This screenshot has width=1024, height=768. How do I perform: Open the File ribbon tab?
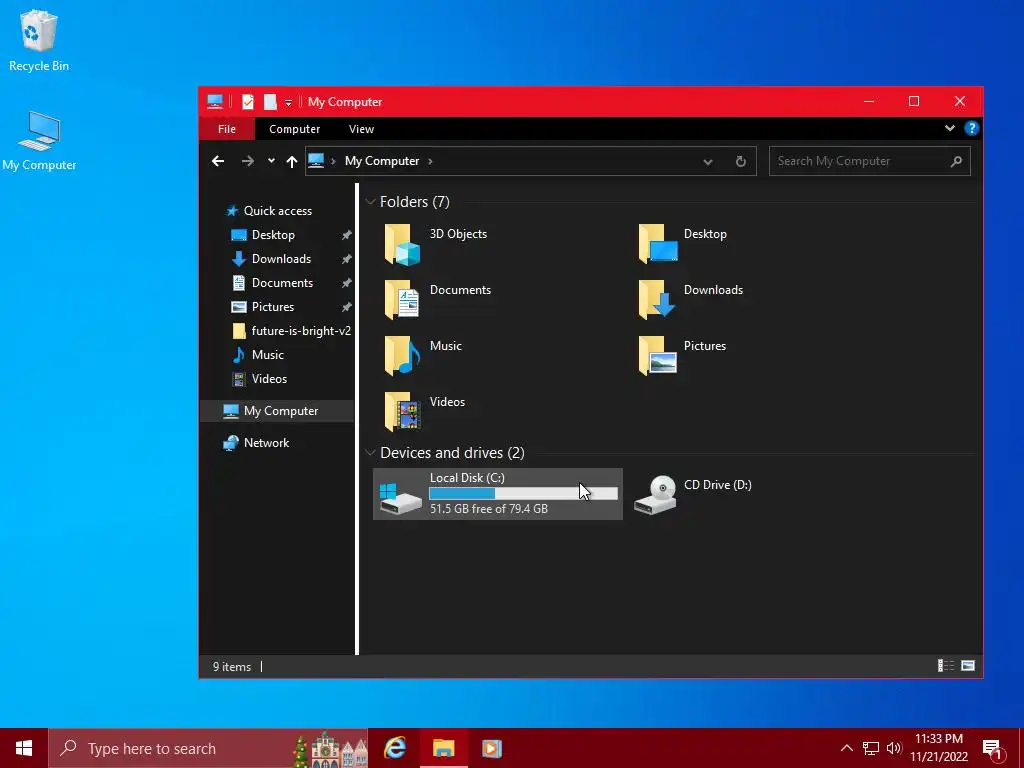(227, 129)
